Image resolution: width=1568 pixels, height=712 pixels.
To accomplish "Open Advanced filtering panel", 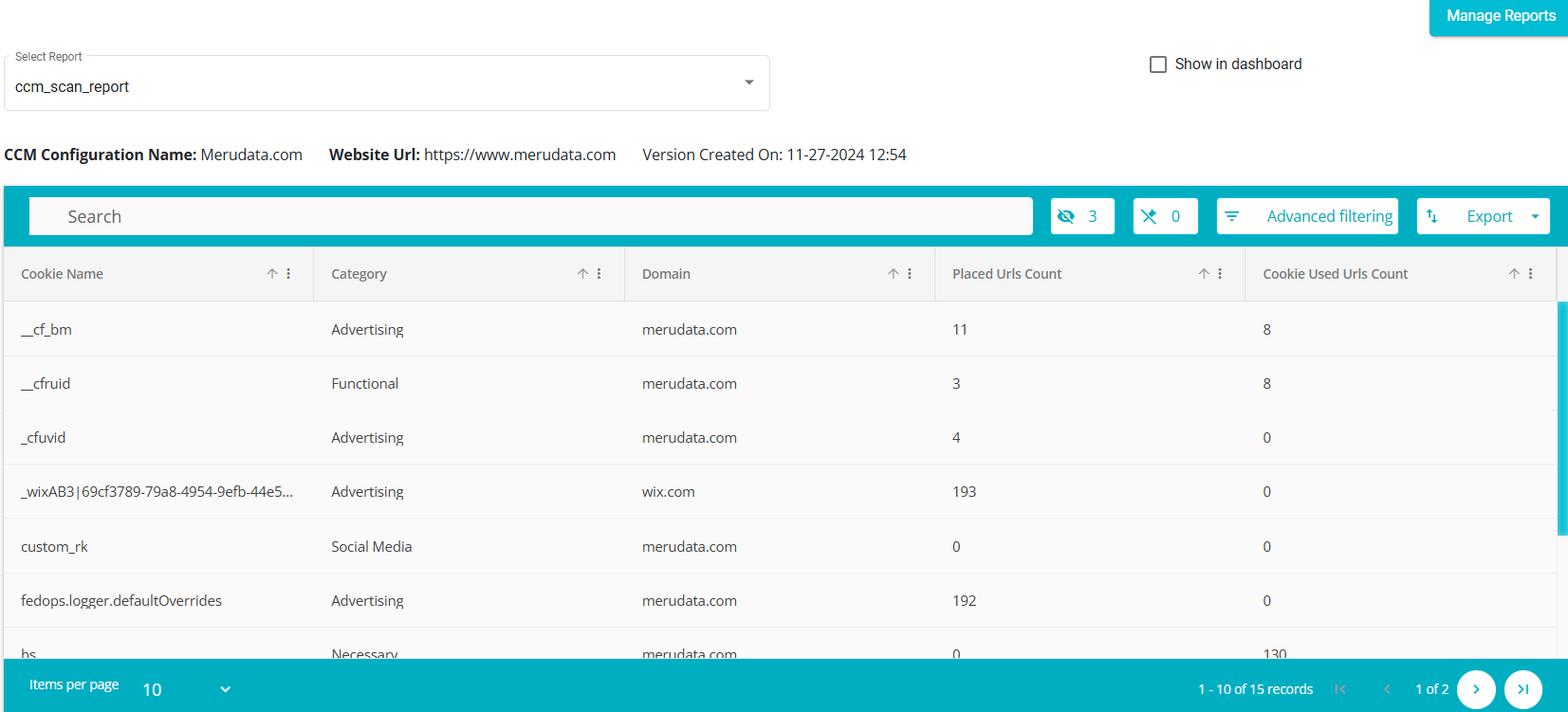I will coord(1307,216).
